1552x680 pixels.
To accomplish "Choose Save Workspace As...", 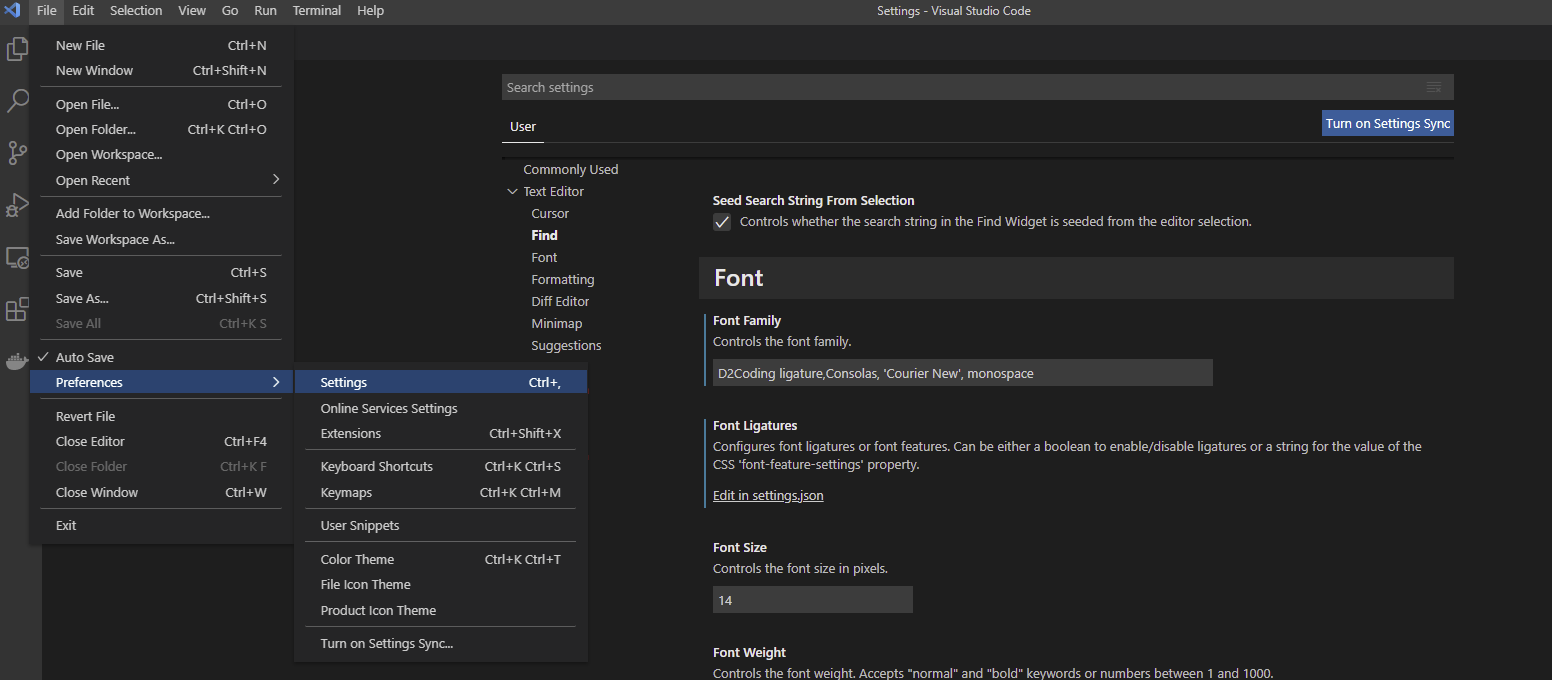I will pyautogui.click(x=162, y=239).
